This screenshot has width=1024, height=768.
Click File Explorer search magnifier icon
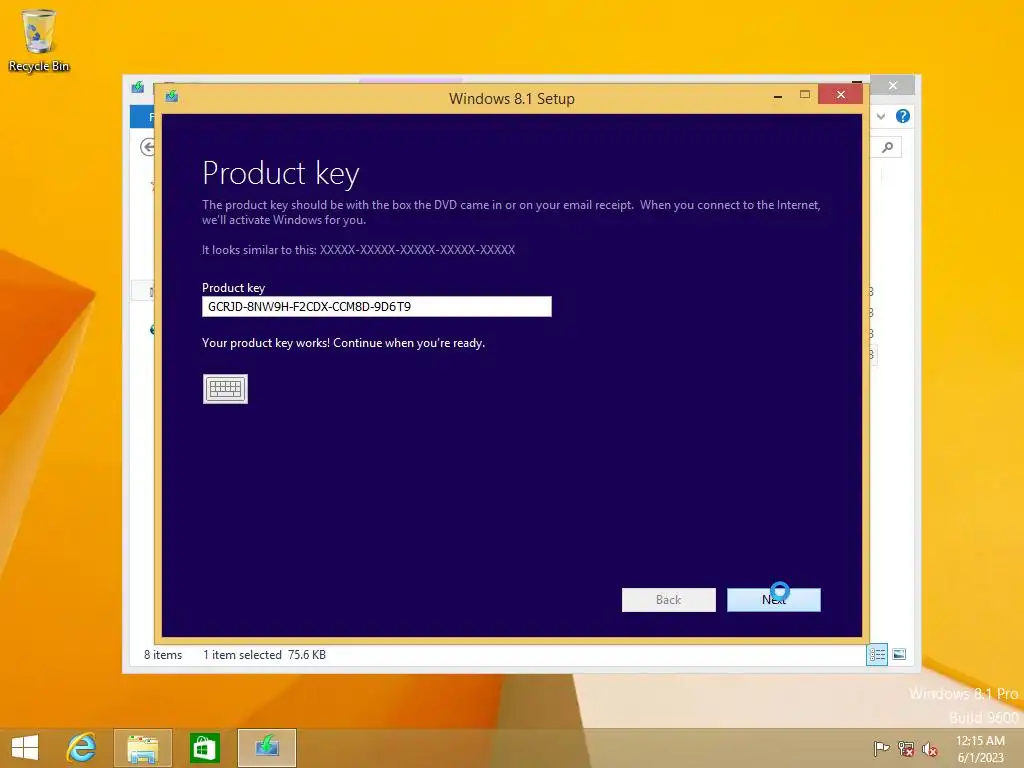[x=887, y=148]
